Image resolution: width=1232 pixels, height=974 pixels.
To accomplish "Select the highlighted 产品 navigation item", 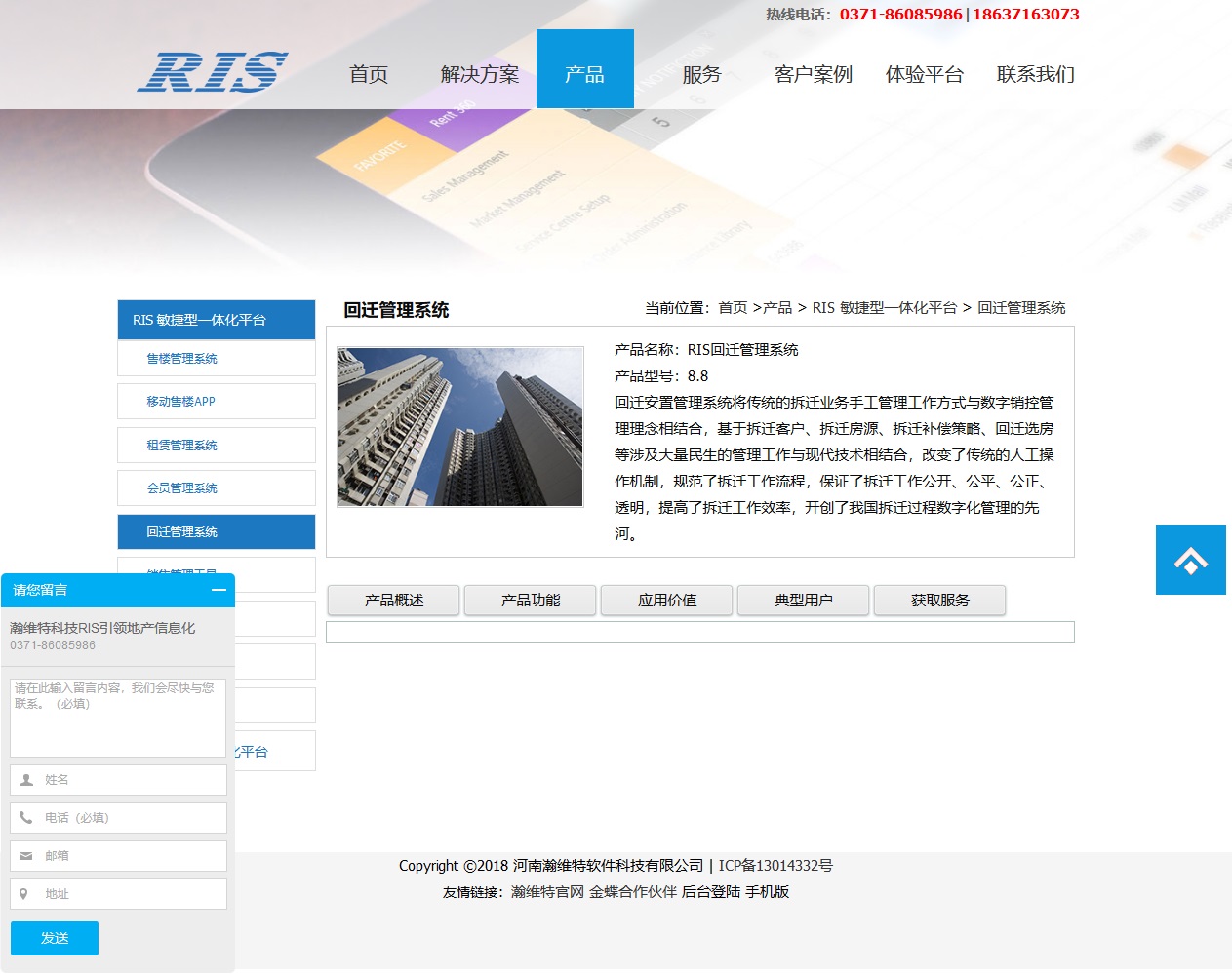I will click(585, 68).
